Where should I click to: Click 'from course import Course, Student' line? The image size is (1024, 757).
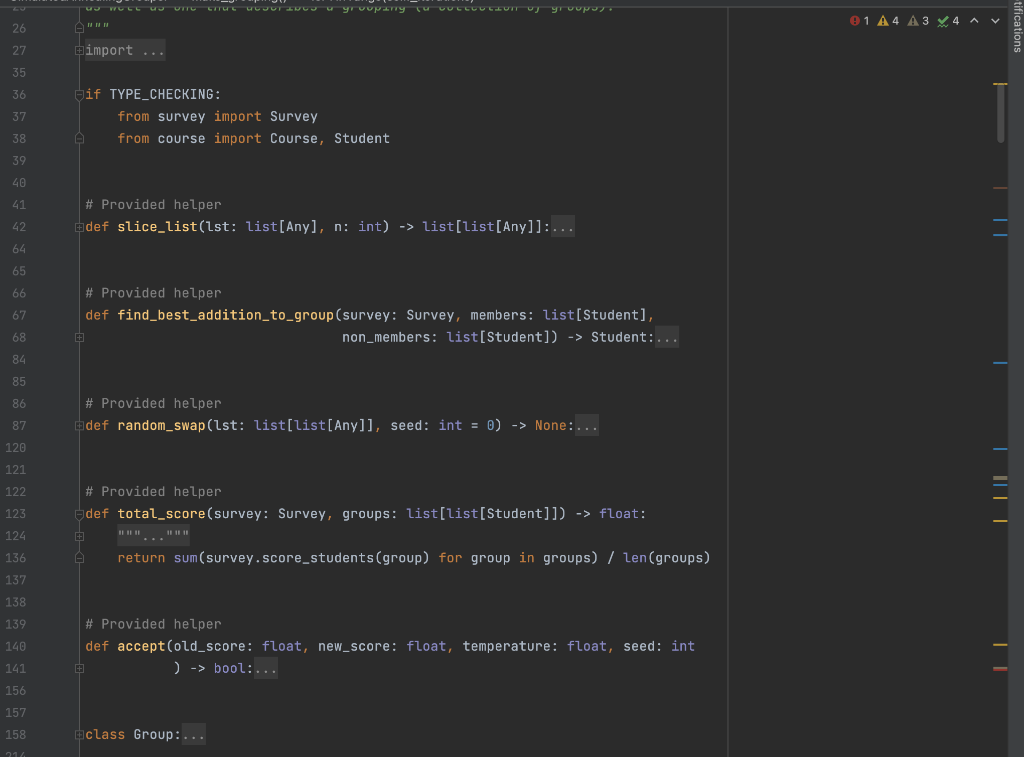(x=253, y=138)
